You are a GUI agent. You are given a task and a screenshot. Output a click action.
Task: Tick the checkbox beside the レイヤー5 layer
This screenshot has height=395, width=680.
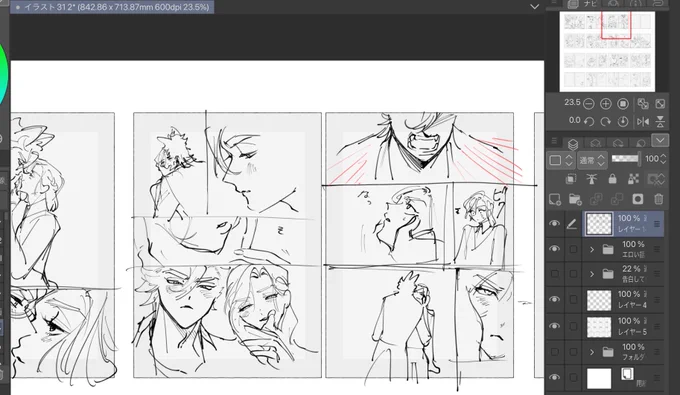pyautogui.click(x=573, y=326)
